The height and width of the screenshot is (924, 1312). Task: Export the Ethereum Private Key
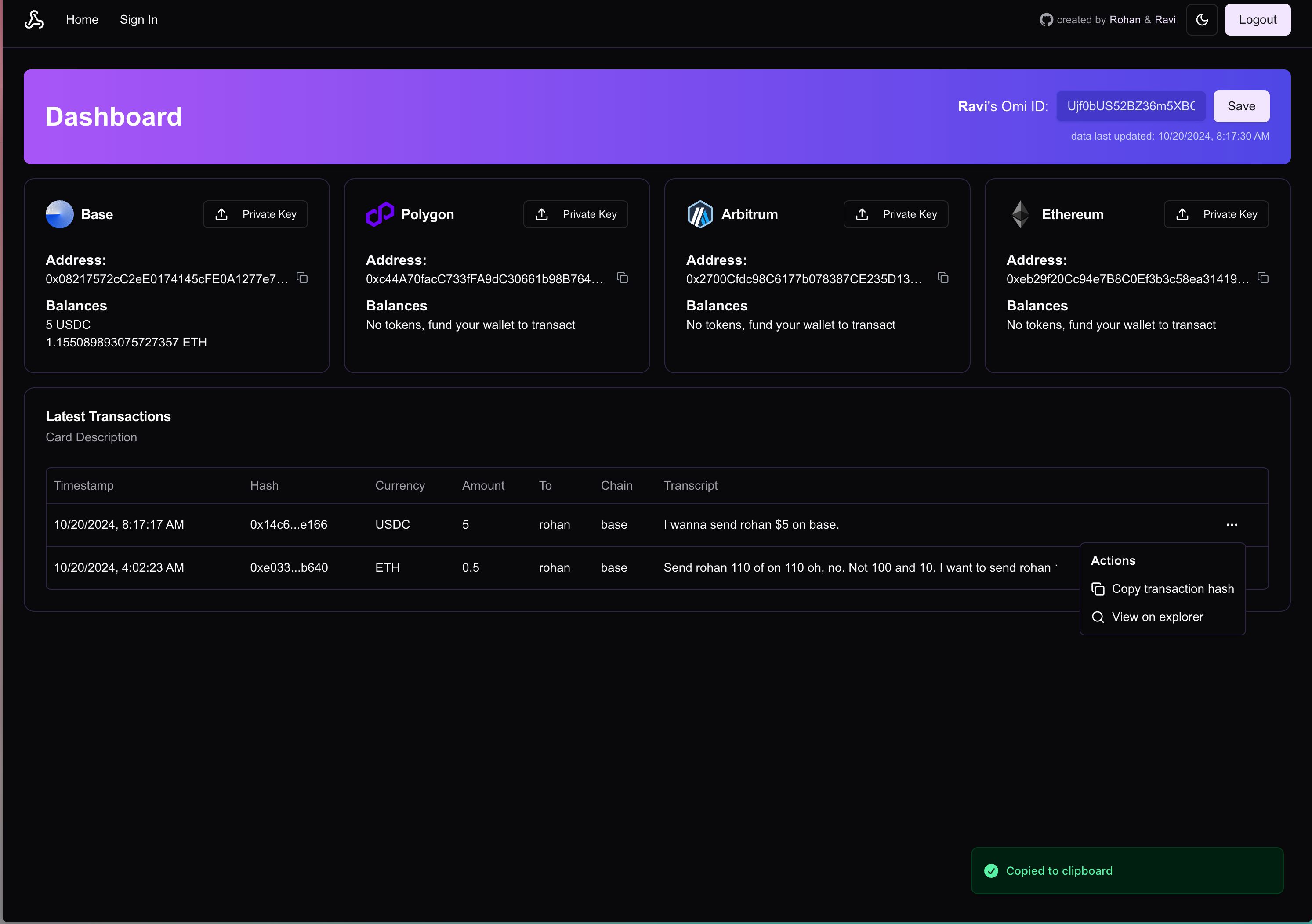pos(1216,214)
